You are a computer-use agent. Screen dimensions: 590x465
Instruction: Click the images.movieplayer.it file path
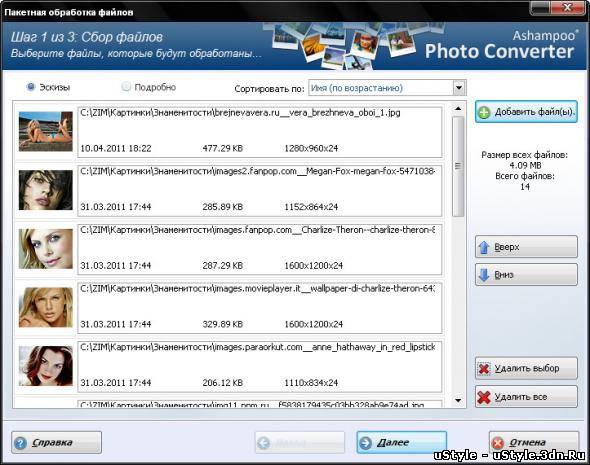click(x=258, y=289)
